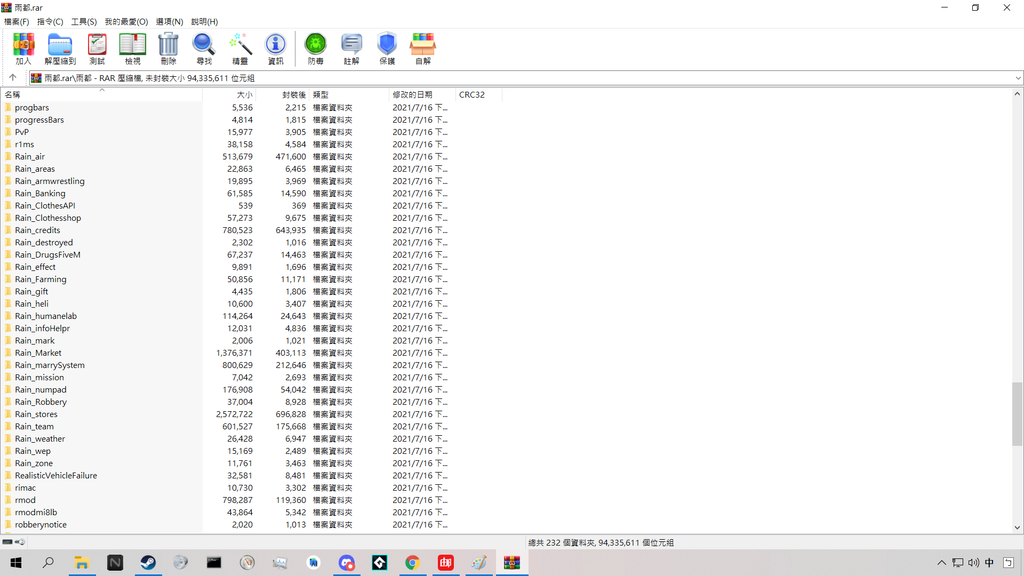Screen dimensions: 1024x576
Task: Show archive 資訊 (Info)
Action: (276, 48)
